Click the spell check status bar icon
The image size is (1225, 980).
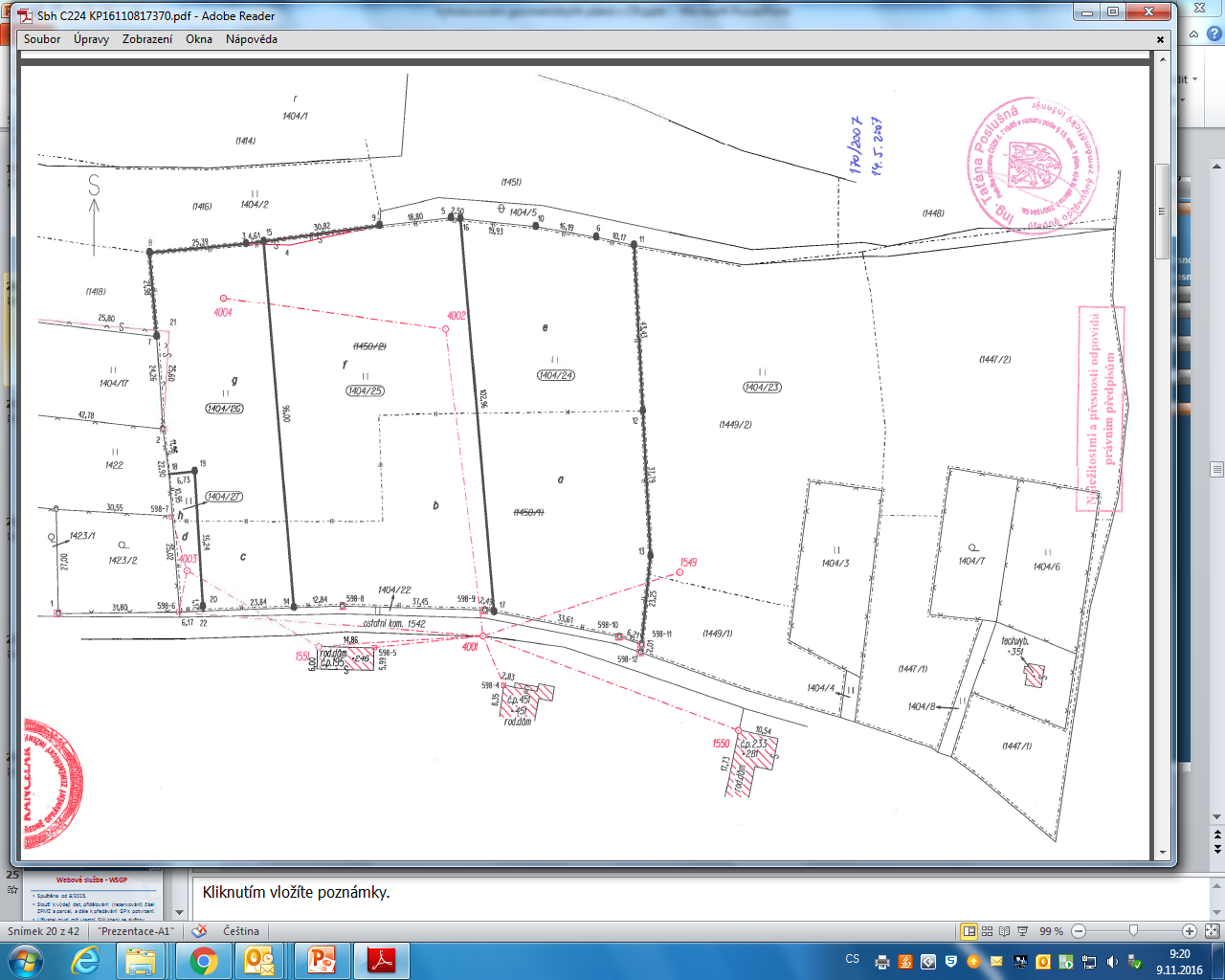(x=199, y=931)
